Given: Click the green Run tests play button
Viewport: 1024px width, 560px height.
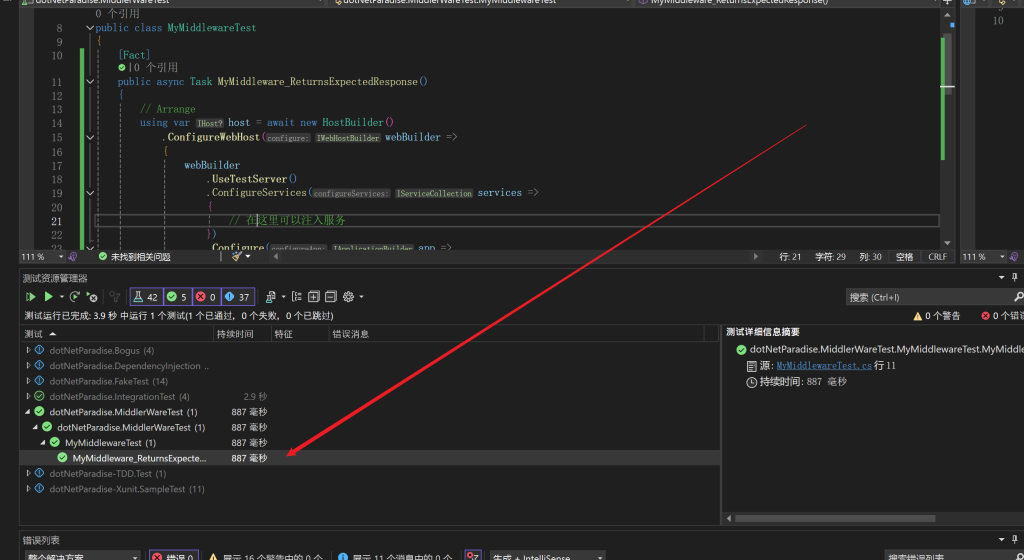Looking at the screenshot, I should pos(48,297).
